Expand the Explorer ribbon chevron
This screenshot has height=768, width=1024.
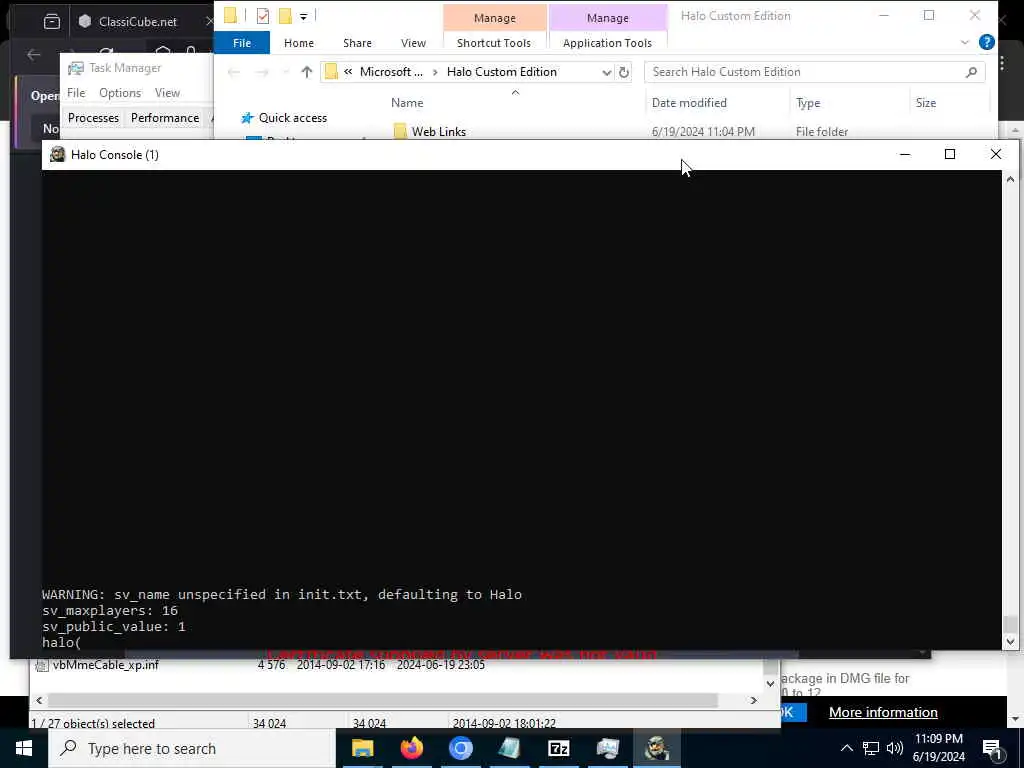[x=965, y=42]
